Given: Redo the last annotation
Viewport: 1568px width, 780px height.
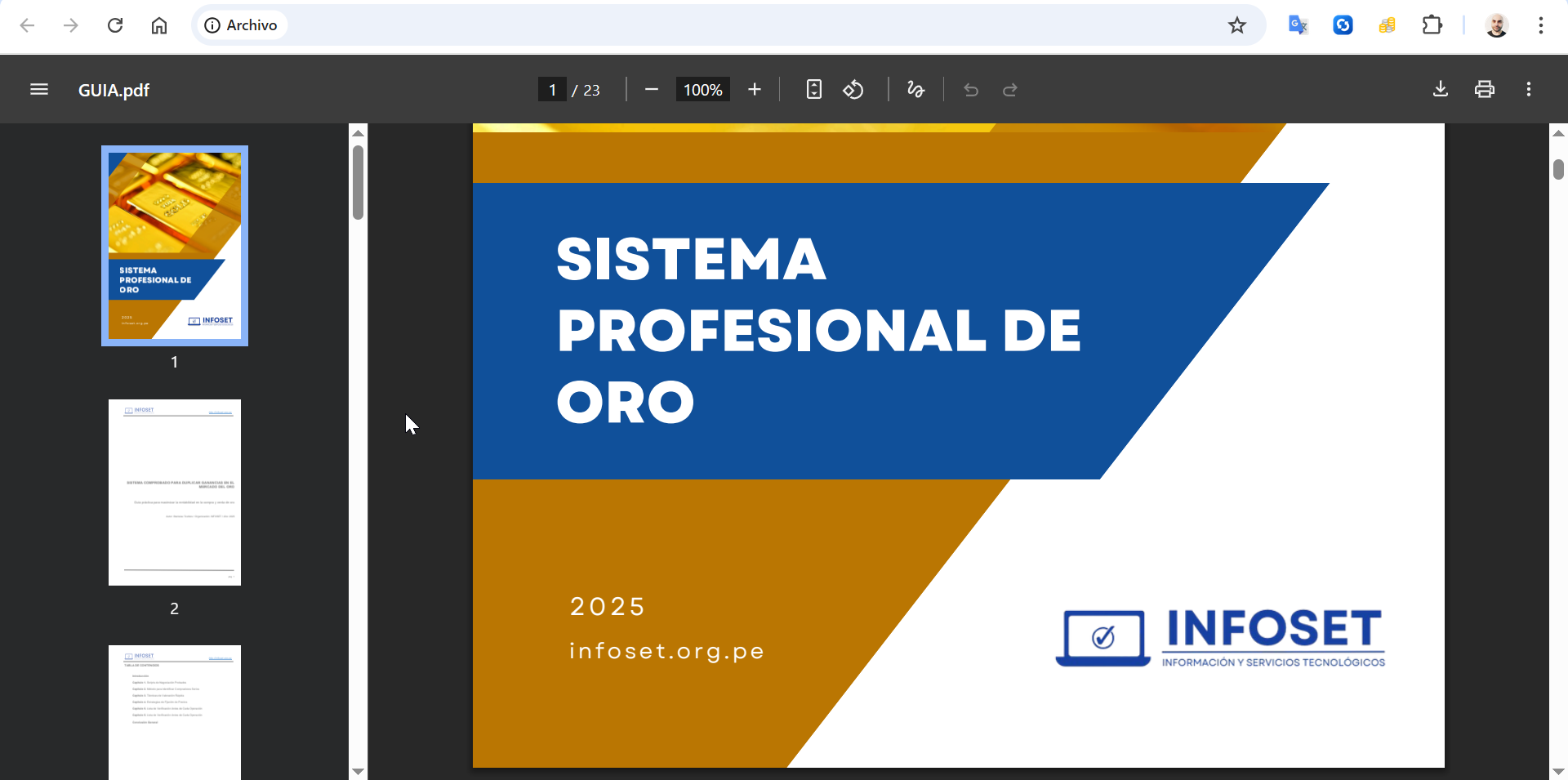Looking at the screenshot, I should [1010, 89].
